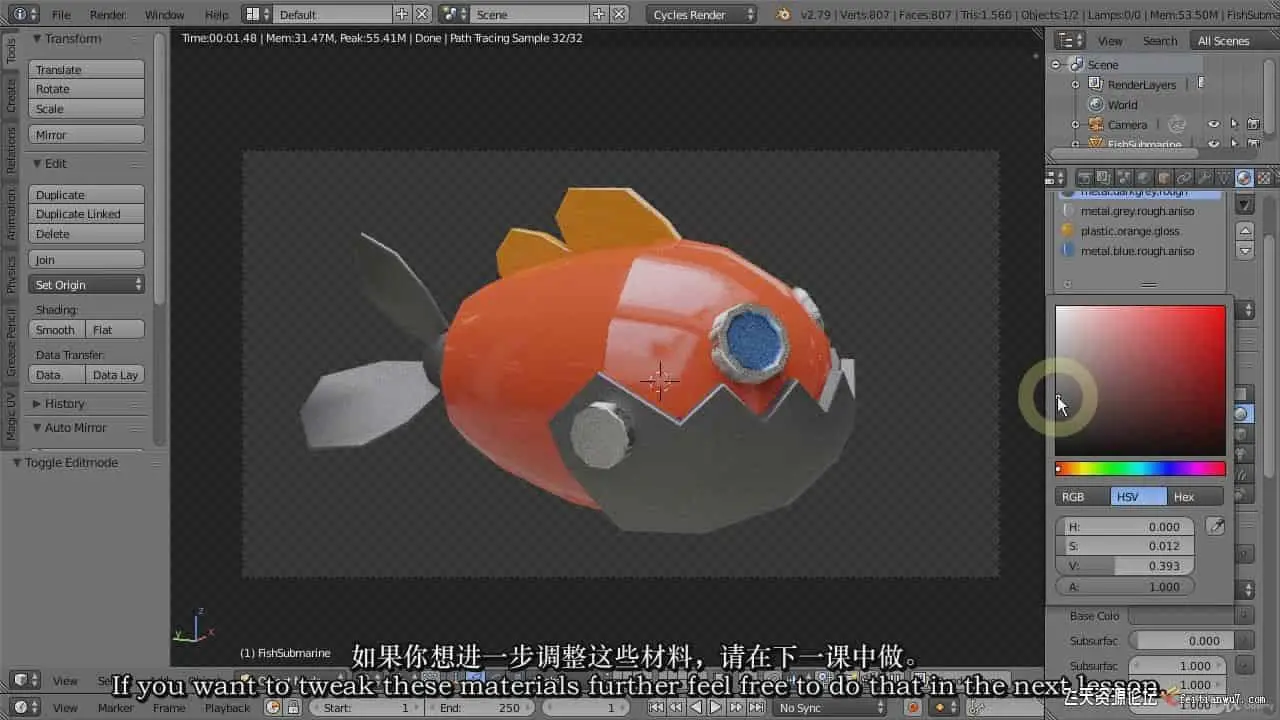Open the Material properties tab icon
Image resolution: width=1280 pixels, height=720 pixels.
pos(1243,178)
